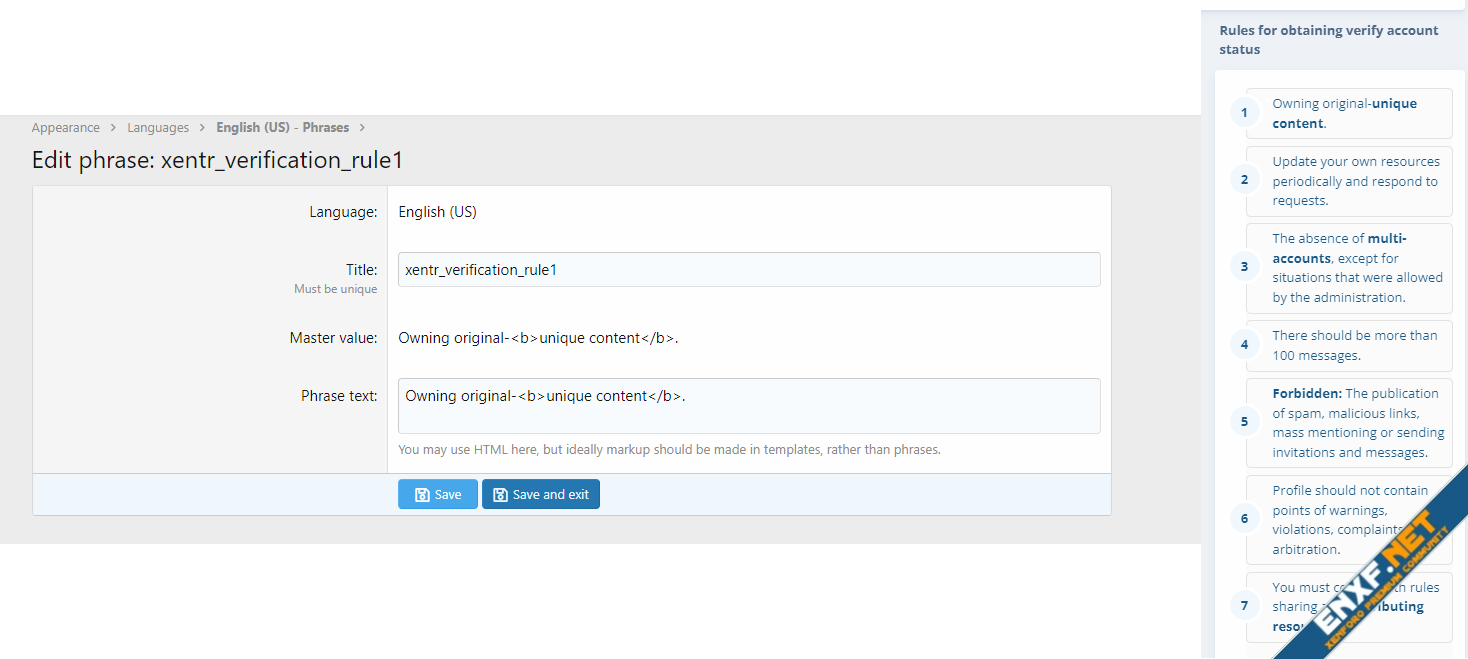The height and width of the screenshot is (659, 1468).
Task: Open the Appearance breadcrumb
Action: pyautogui.click(x=65, y=128)
